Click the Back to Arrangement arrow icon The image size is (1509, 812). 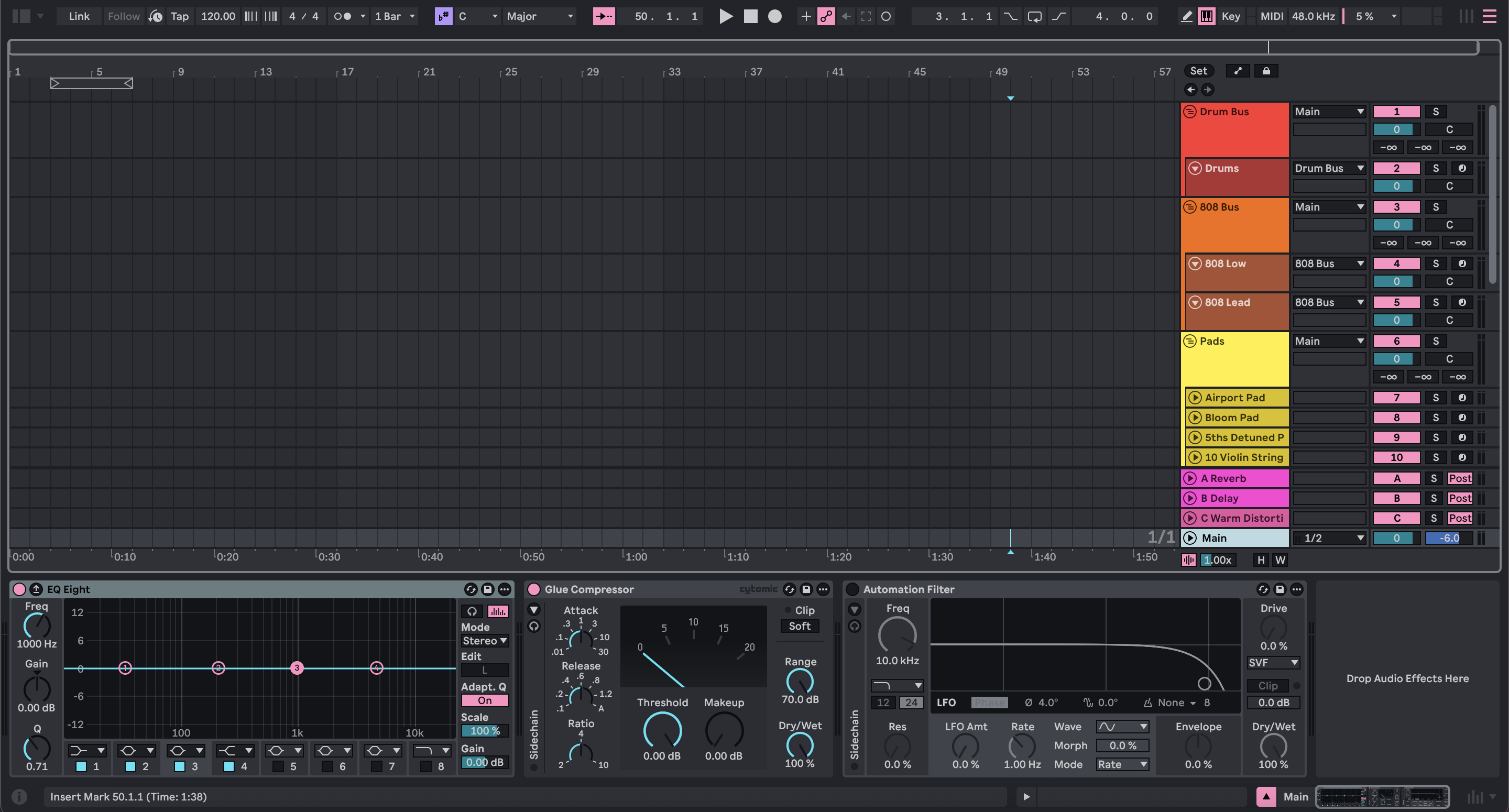[x=846, y=16]
